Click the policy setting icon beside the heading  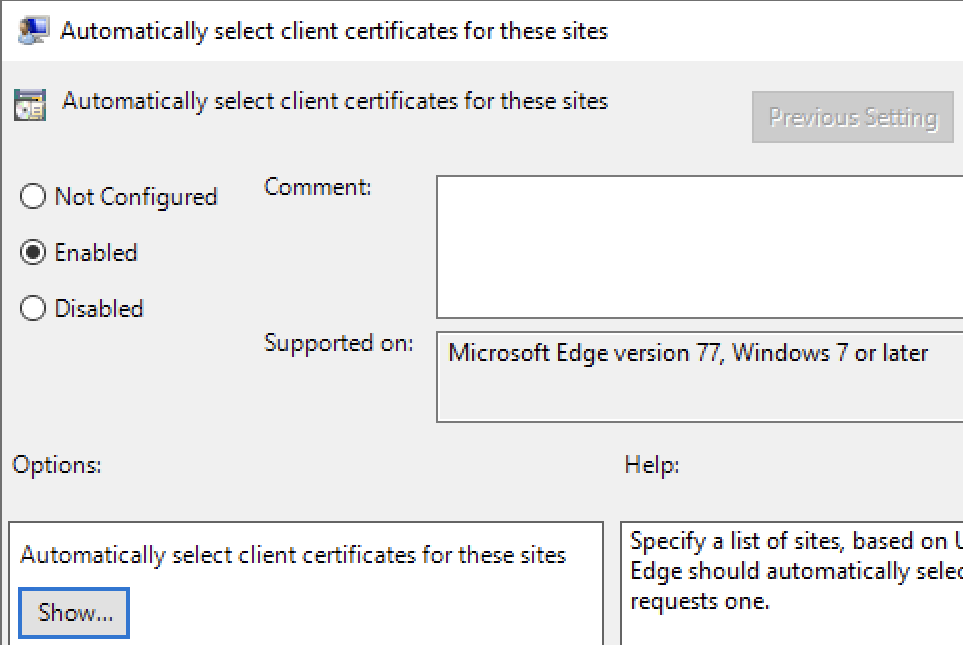click(30, 104)
